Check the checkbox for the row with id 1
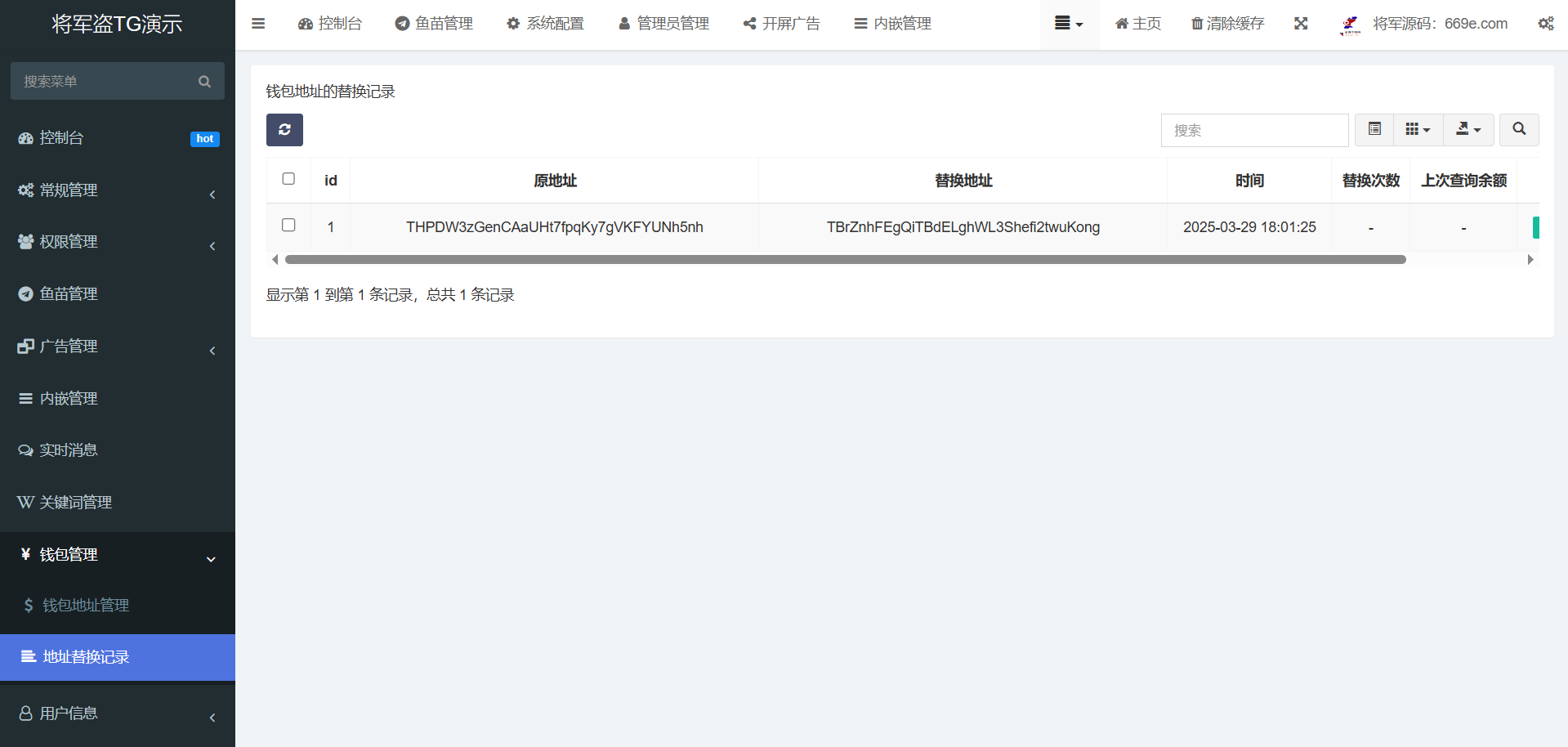This screenshot has width=1568, height=747. [288, 226]
